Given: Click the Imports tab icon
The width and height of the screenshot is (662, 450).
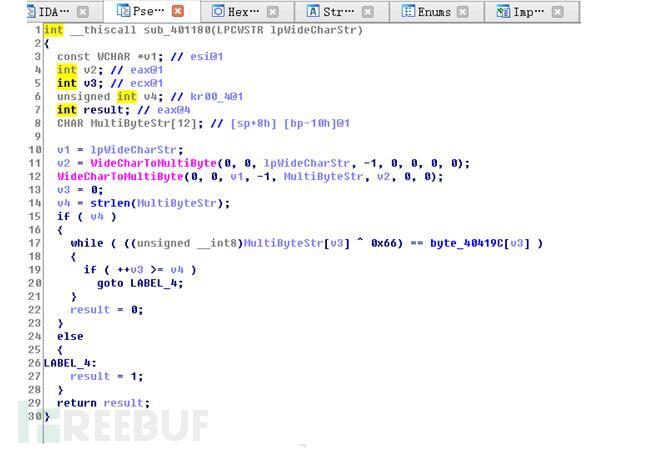Looking at the screenshot, I should click(503, 11).
